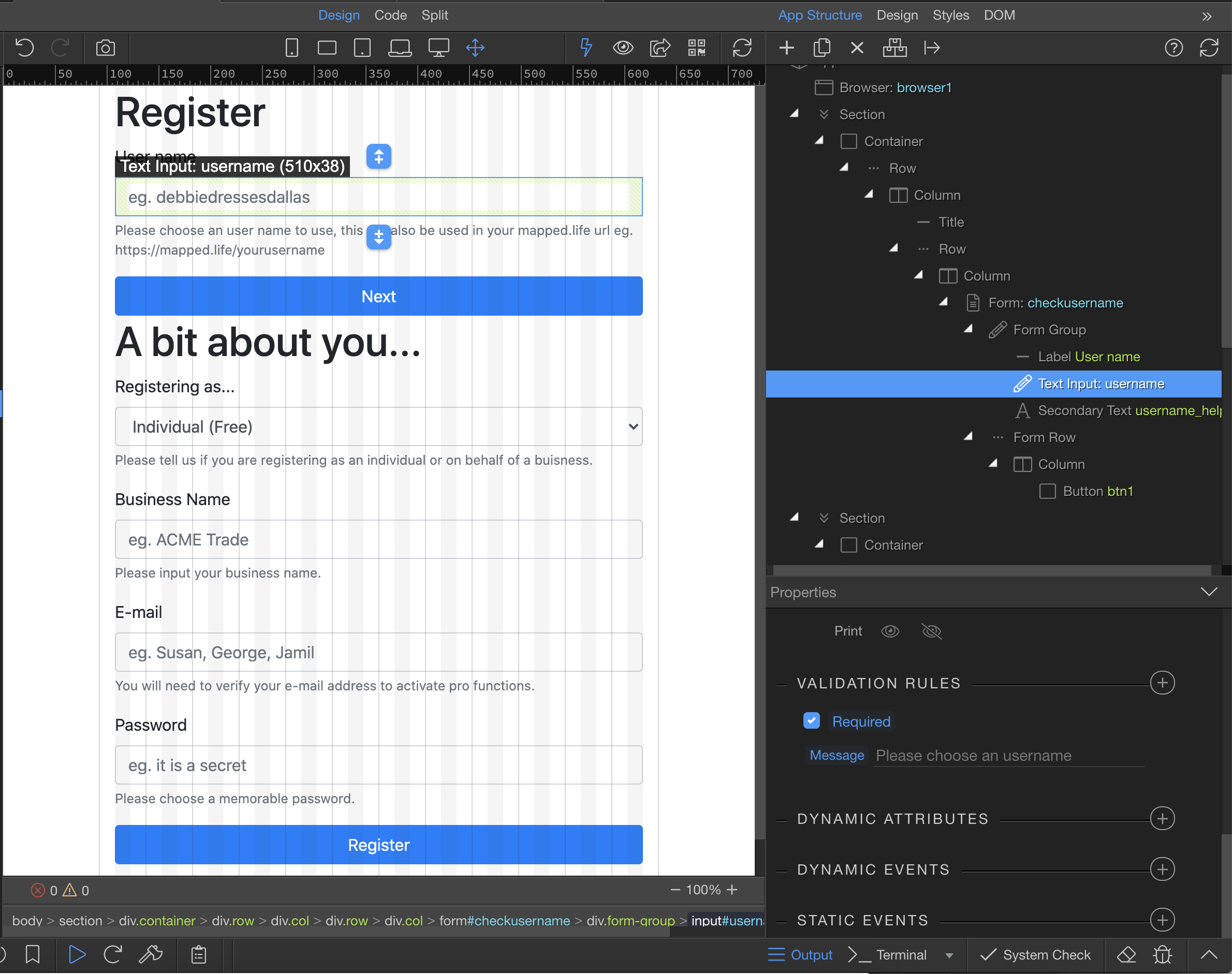Viewport: 1232px width, 974px height.
Task: Click the blue Next button
Action: (379, 296)
